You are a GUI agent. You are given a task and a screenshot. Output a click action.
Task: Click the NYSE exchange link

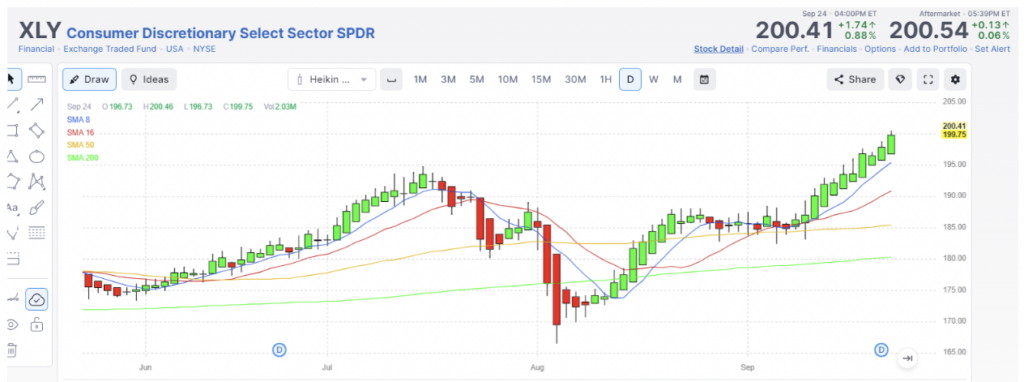(x=204, y=49)
